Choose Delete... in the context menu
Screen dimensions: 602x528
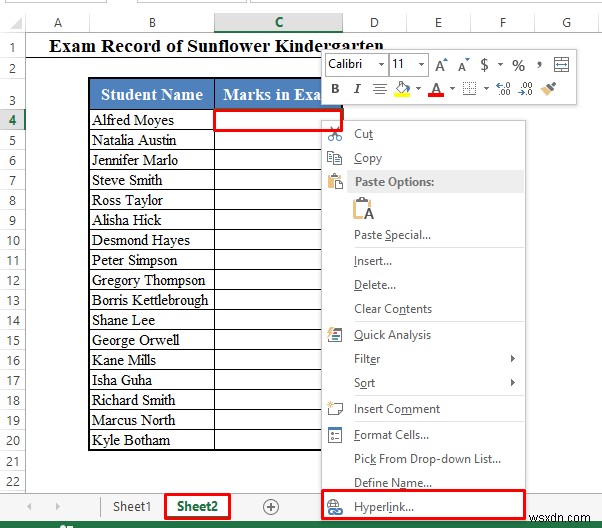point(423,285)
